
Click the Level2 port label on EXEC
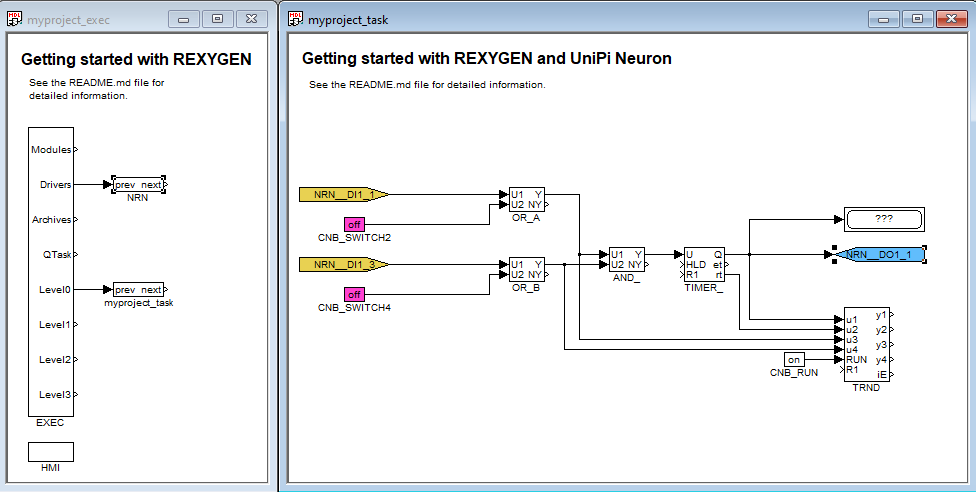(55, 359)
